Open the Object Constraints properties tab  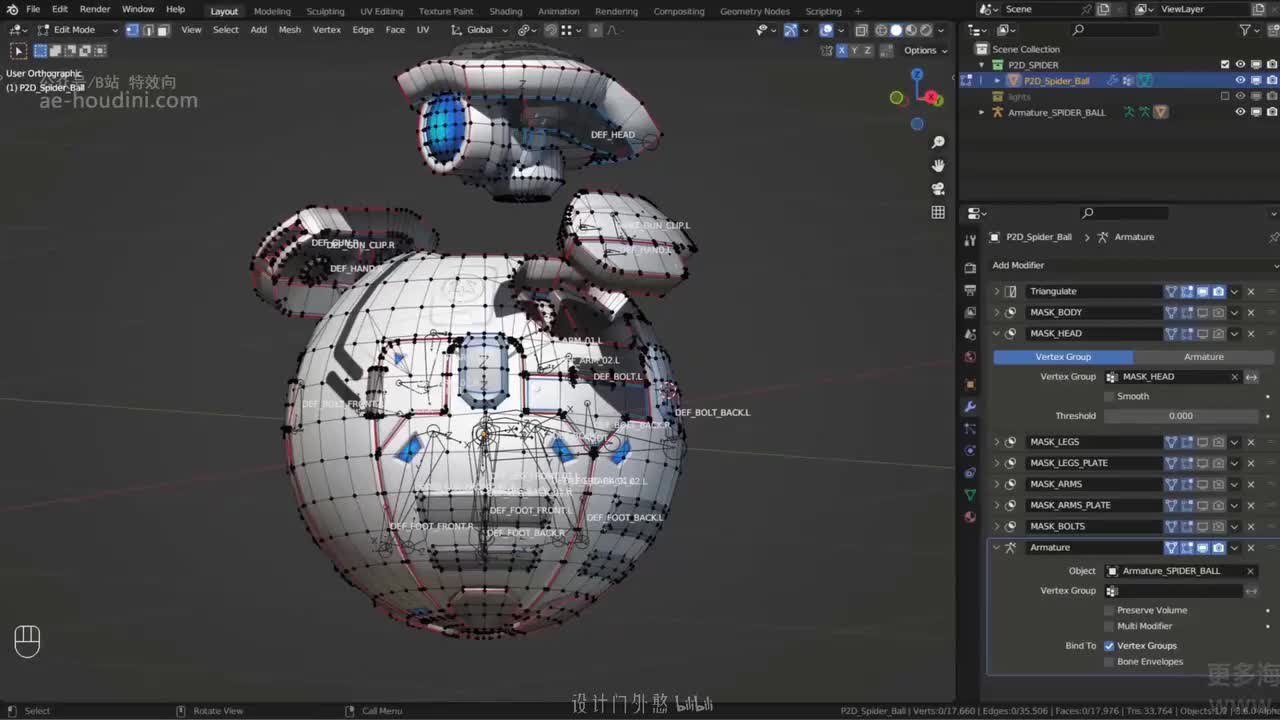coord(970,473)
